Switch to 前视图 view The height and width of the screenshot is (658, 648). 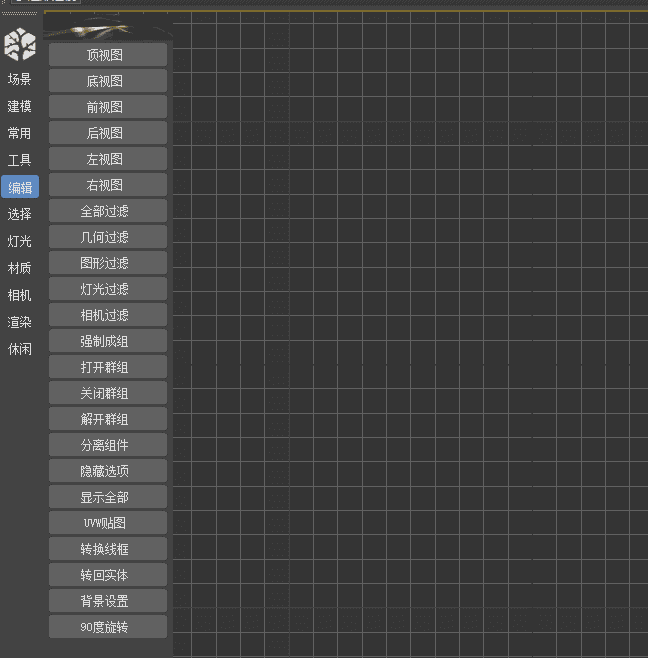(x=107, y=107)
